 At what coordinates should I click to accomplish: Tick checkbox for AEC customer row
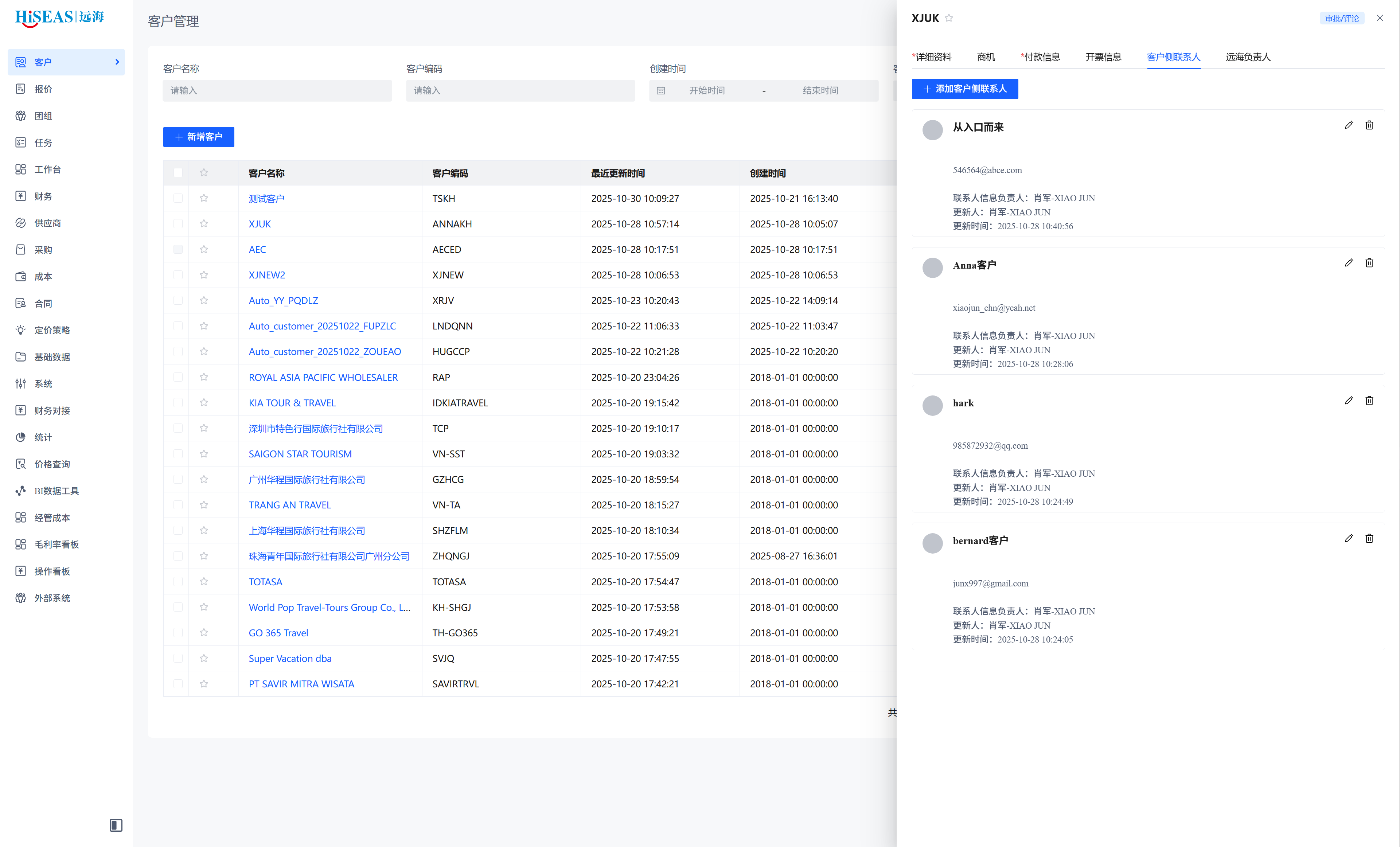coord(178,249)
